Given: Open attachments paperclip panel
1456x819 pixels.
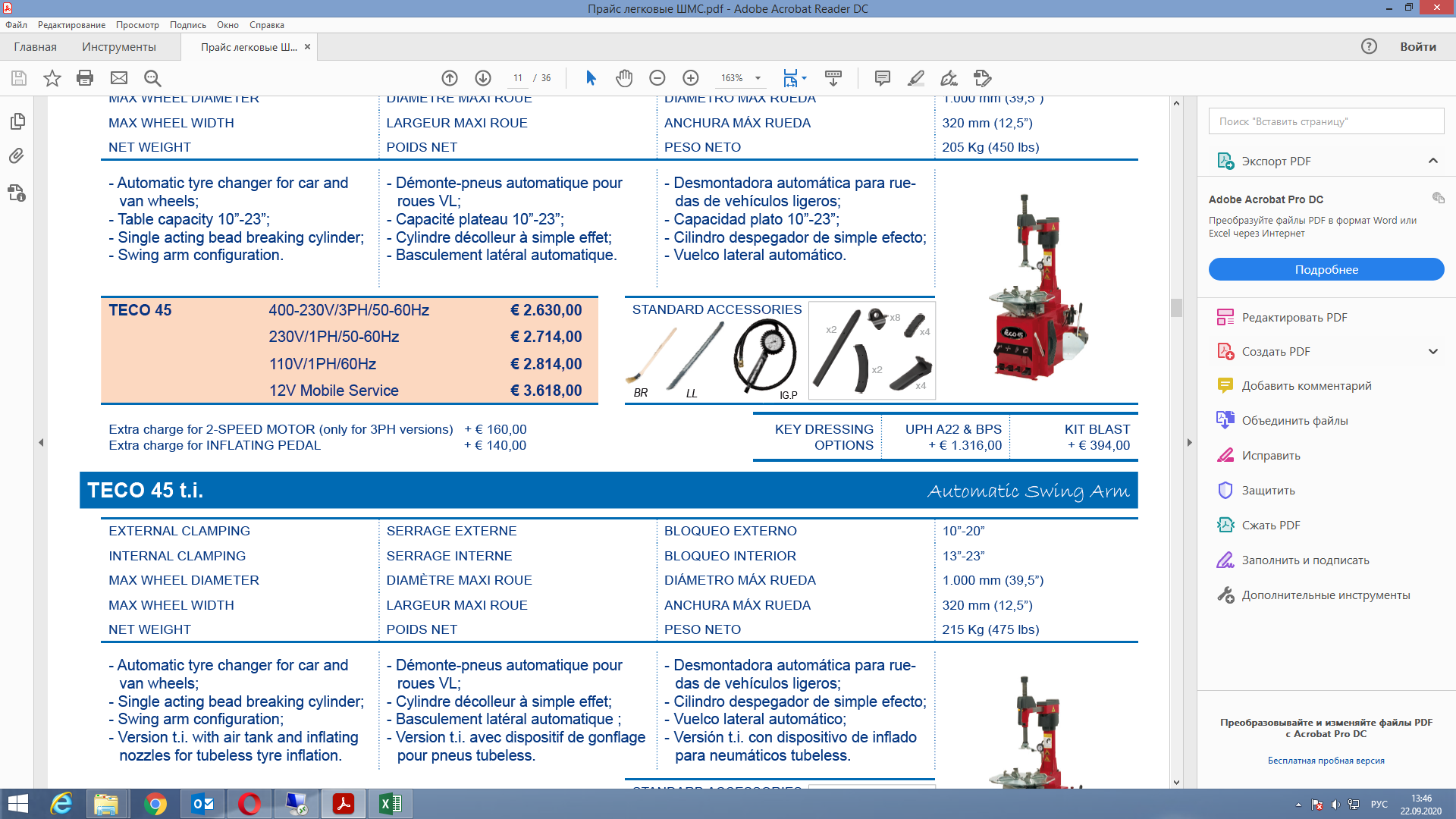Looking at the screenshot, I should [x=17, y=156].
